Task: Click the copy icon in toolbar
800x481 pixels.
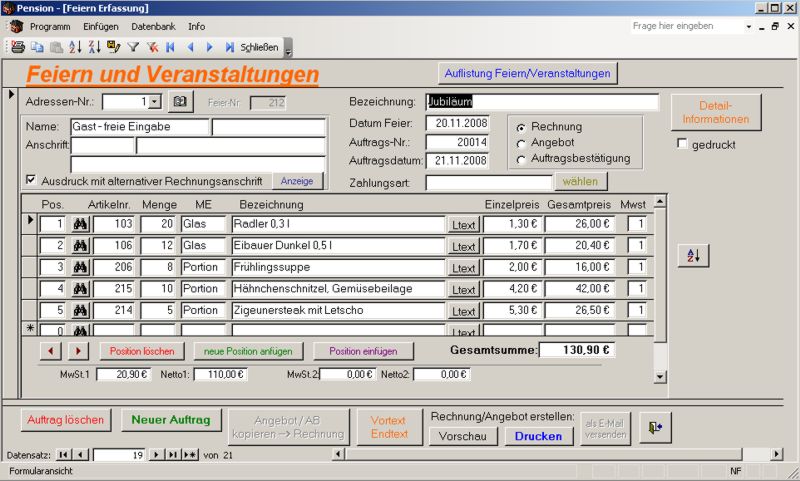Action: [x=37, y=47]
